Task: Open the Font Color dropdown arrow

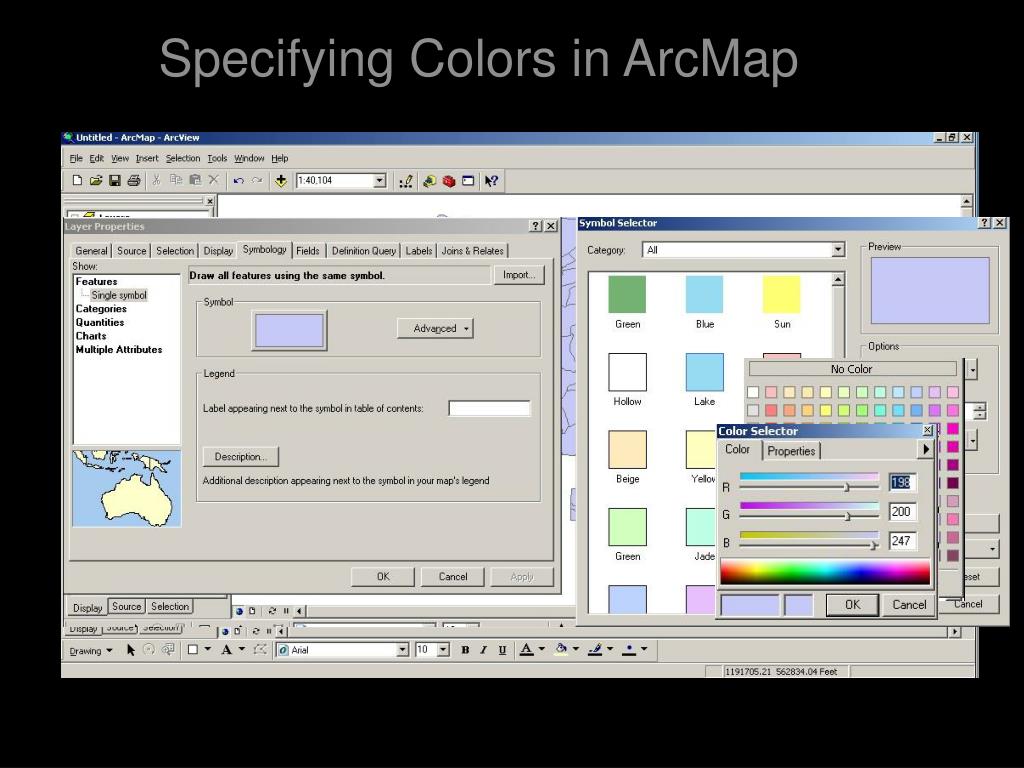Action: tap(541, 650)
